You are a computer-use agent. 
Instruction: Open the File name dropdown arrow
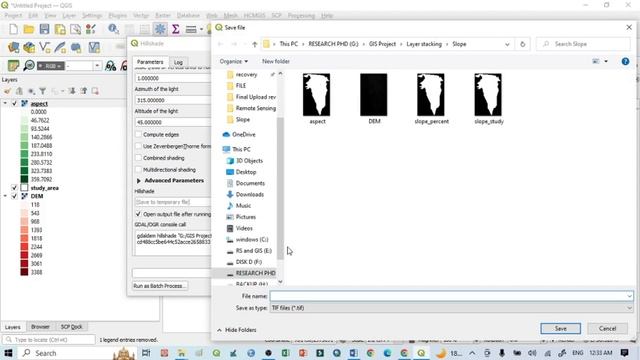629,296
